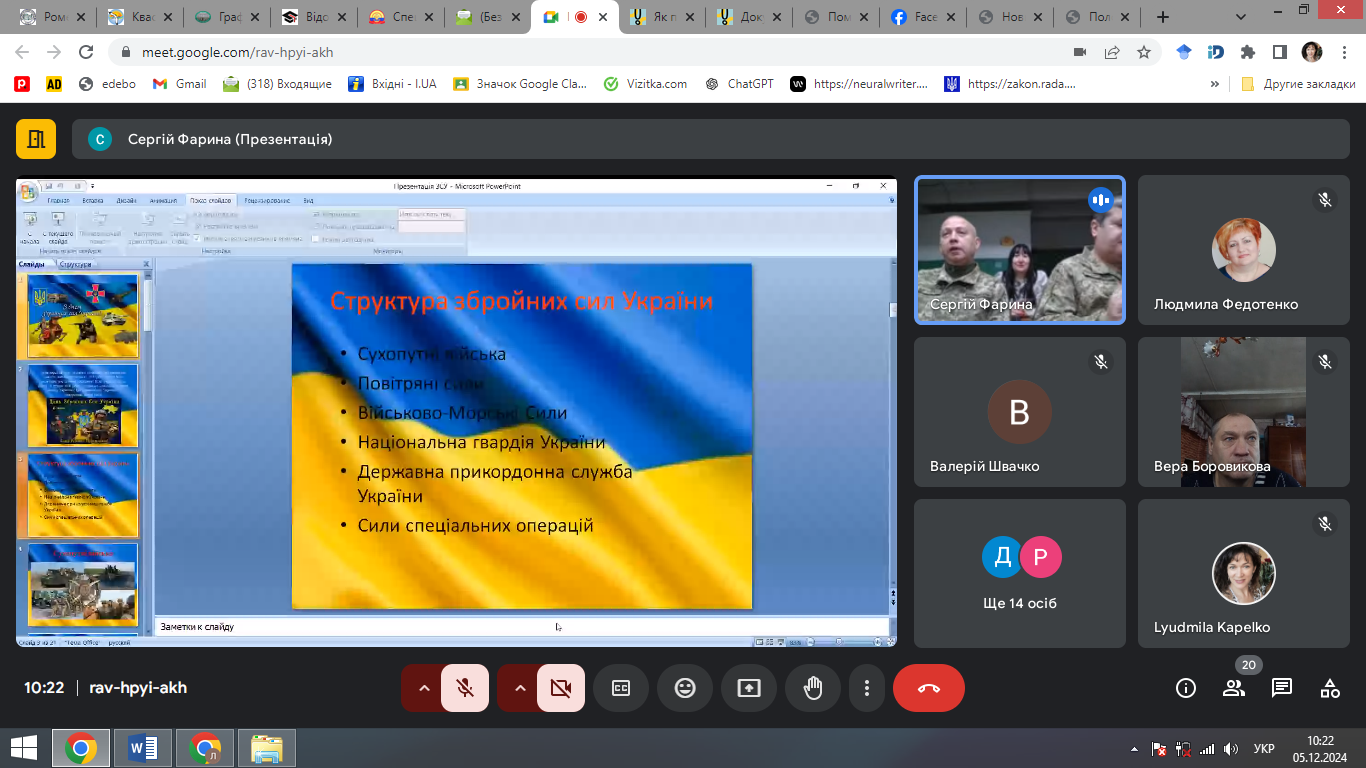
Task: Open more options three-dot menu
Action: point(866,688)
